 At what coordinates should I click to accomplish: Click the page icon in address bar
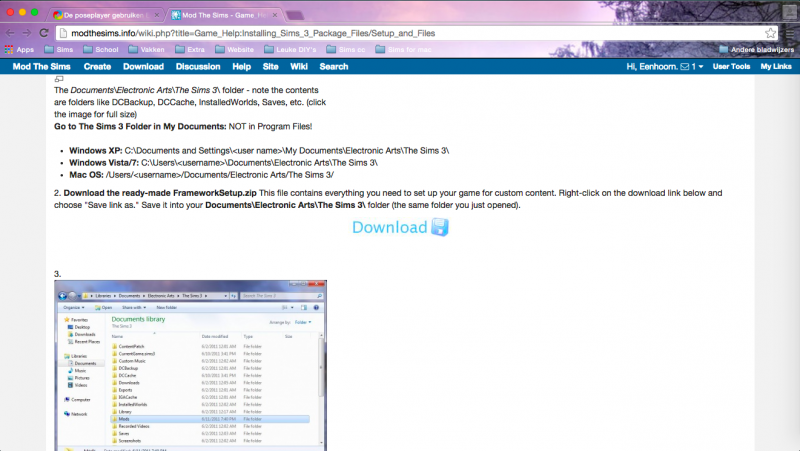pos(63,33)
